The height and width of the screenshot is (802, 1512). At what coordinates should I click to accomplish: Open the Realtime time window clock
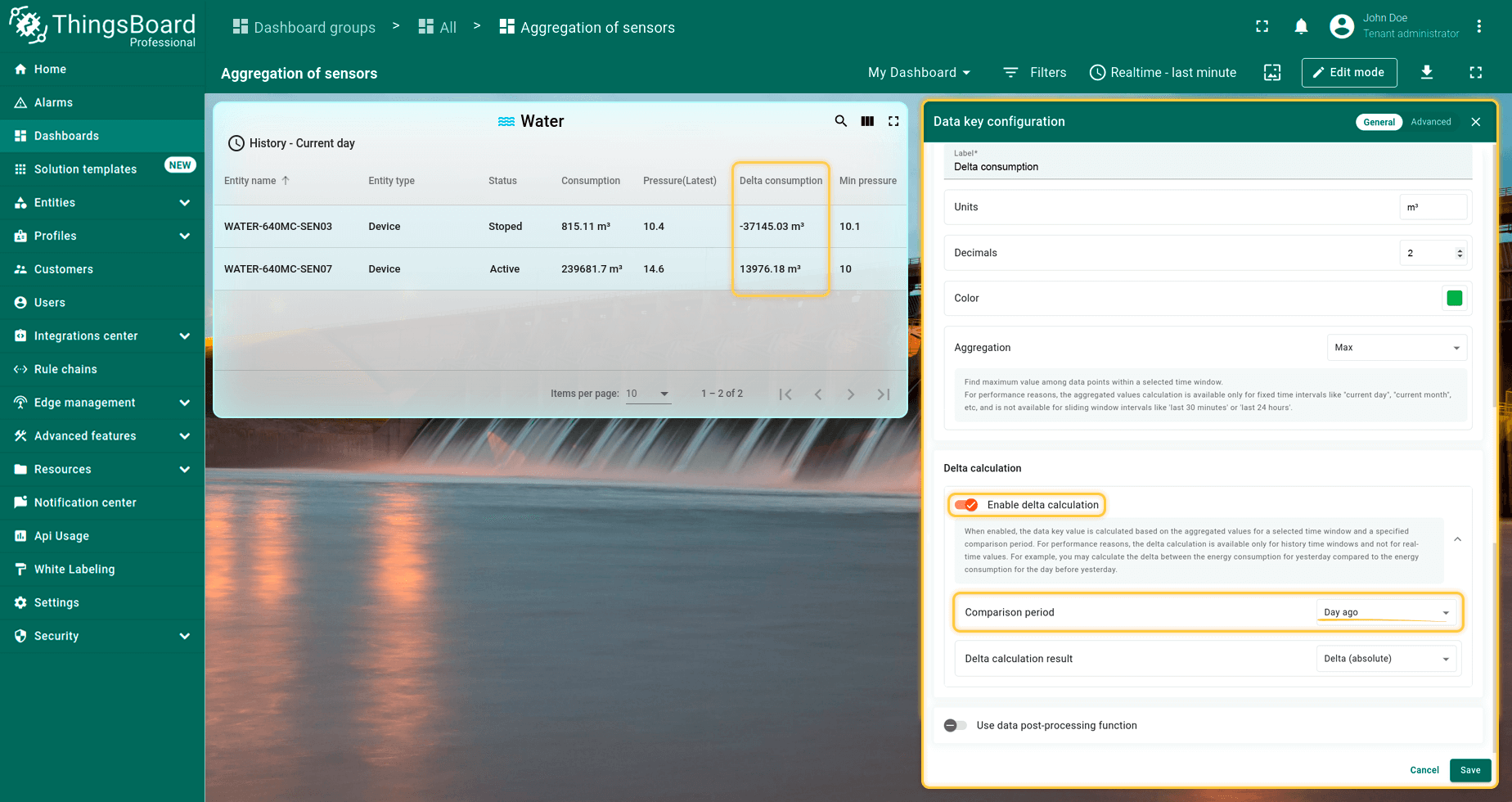click(x=1097, y=73)
